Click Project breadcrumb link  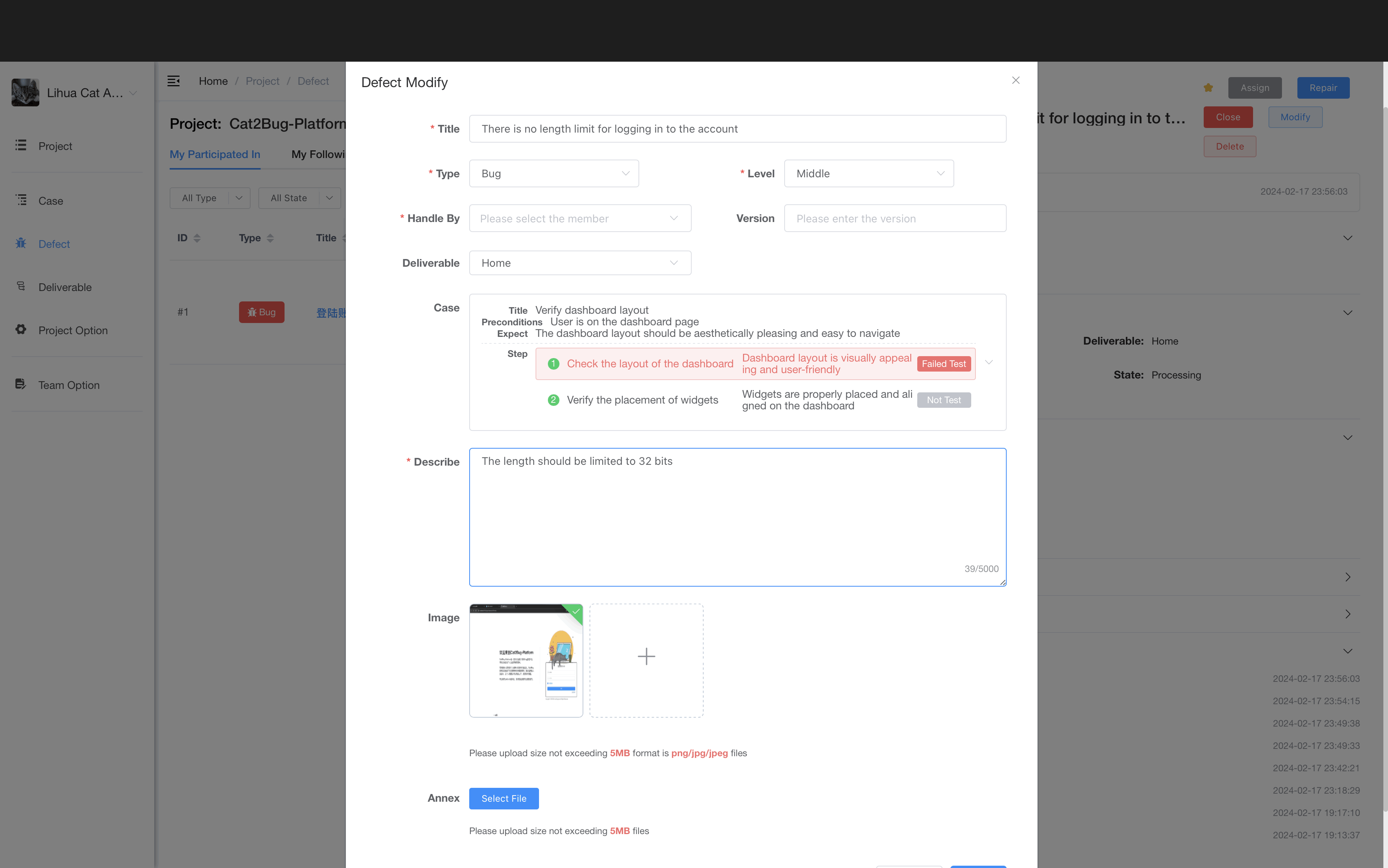point(263,81)
